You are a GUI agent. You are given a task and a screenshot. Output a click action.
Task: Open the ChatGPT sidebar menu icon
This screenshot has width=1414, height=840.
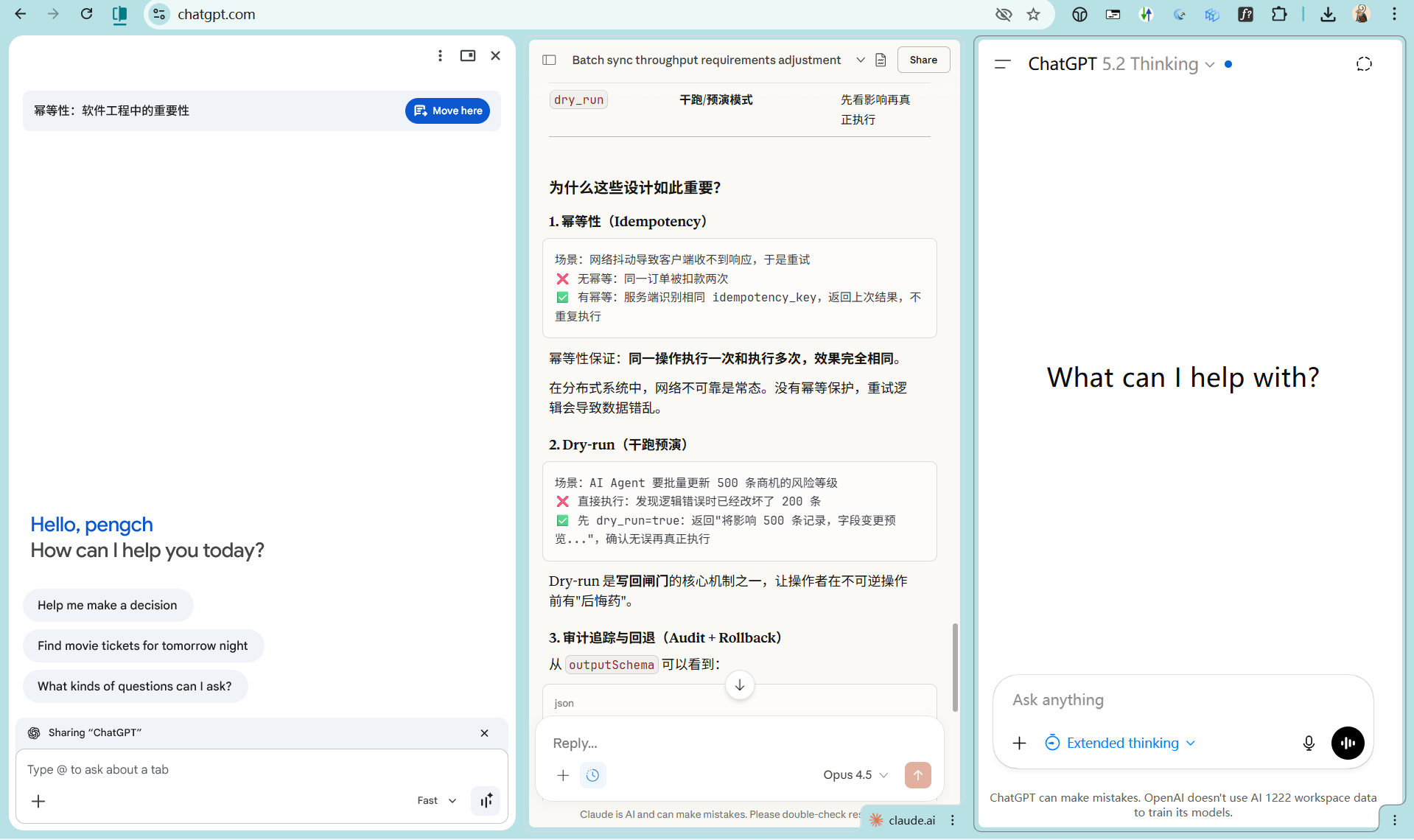coord(1002,64)
